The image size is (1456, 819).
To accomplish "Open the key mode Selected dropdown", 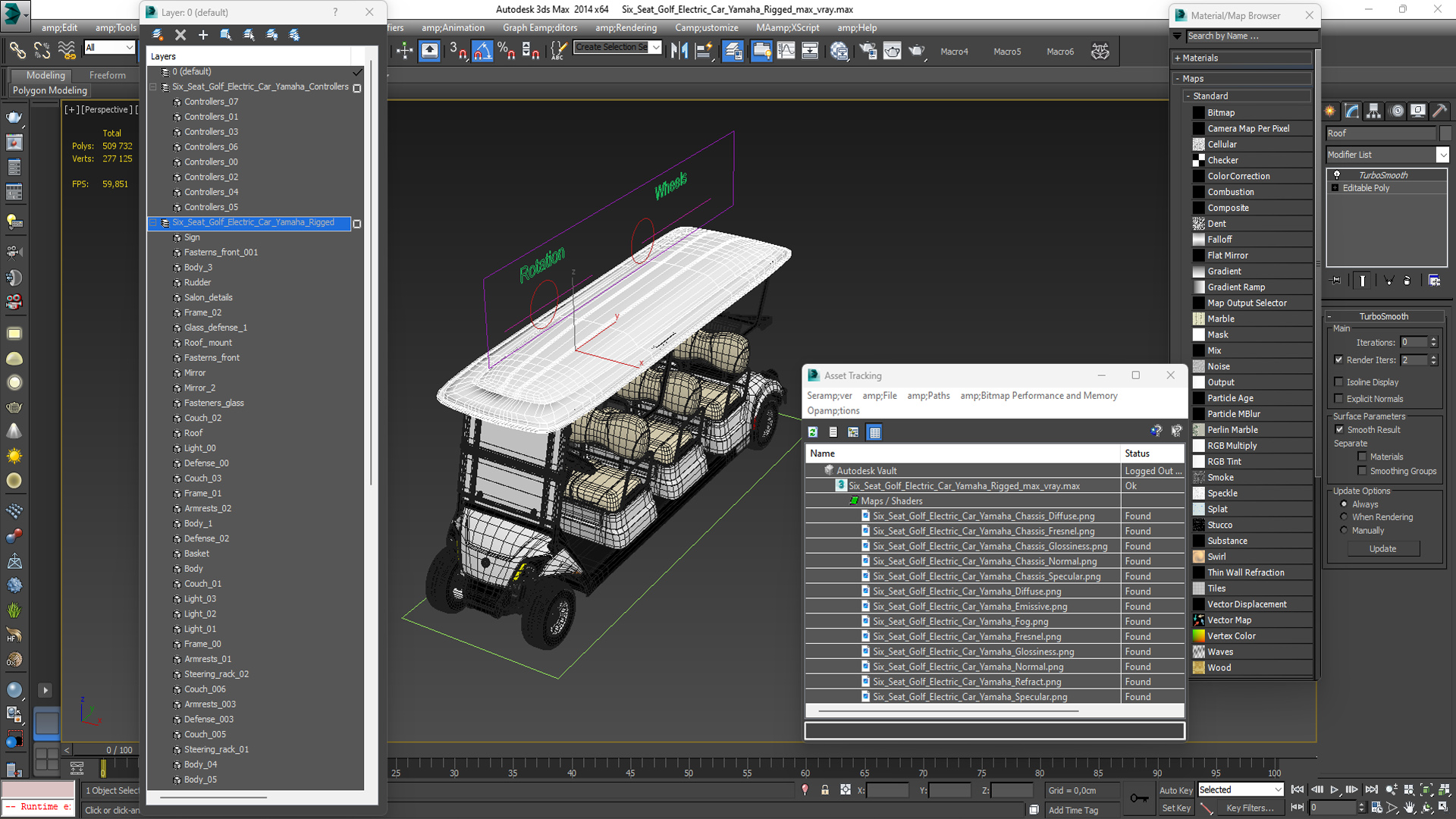I will click(1277, 790).
